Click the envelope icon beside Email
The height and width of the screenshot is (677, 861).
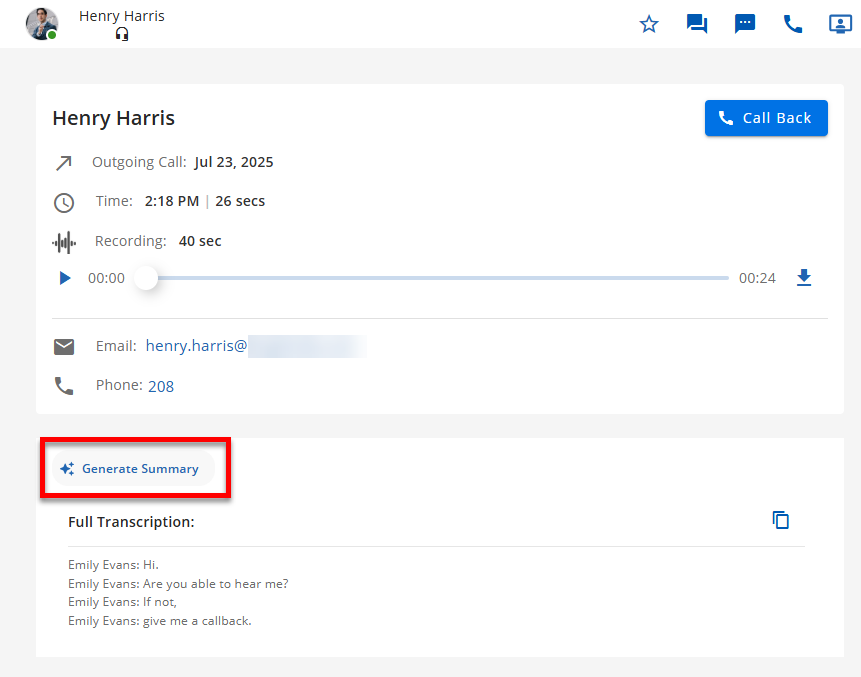click(64, 347)
